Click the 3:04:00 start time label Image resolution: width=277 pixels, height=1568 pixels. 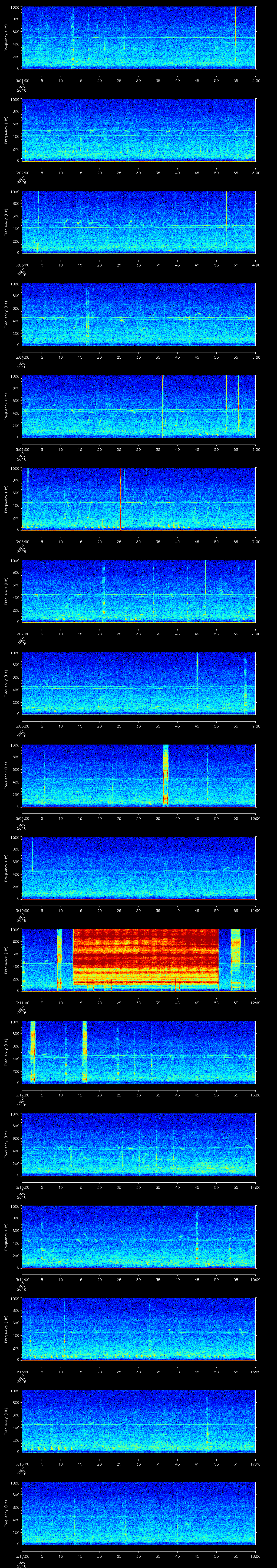[x=22, y=357]
